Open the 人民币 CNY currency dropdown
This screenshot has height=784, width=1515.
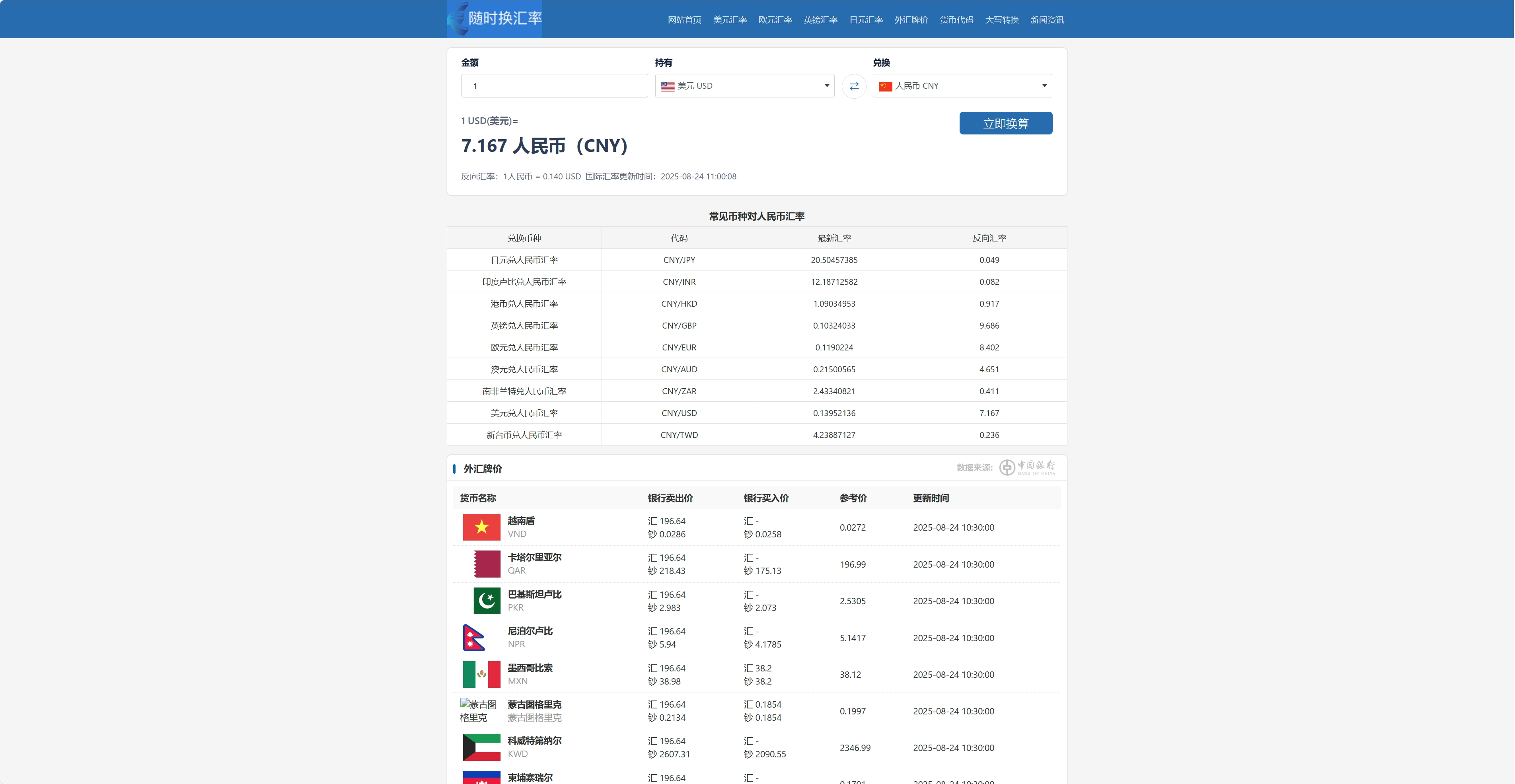click(962, 86)
